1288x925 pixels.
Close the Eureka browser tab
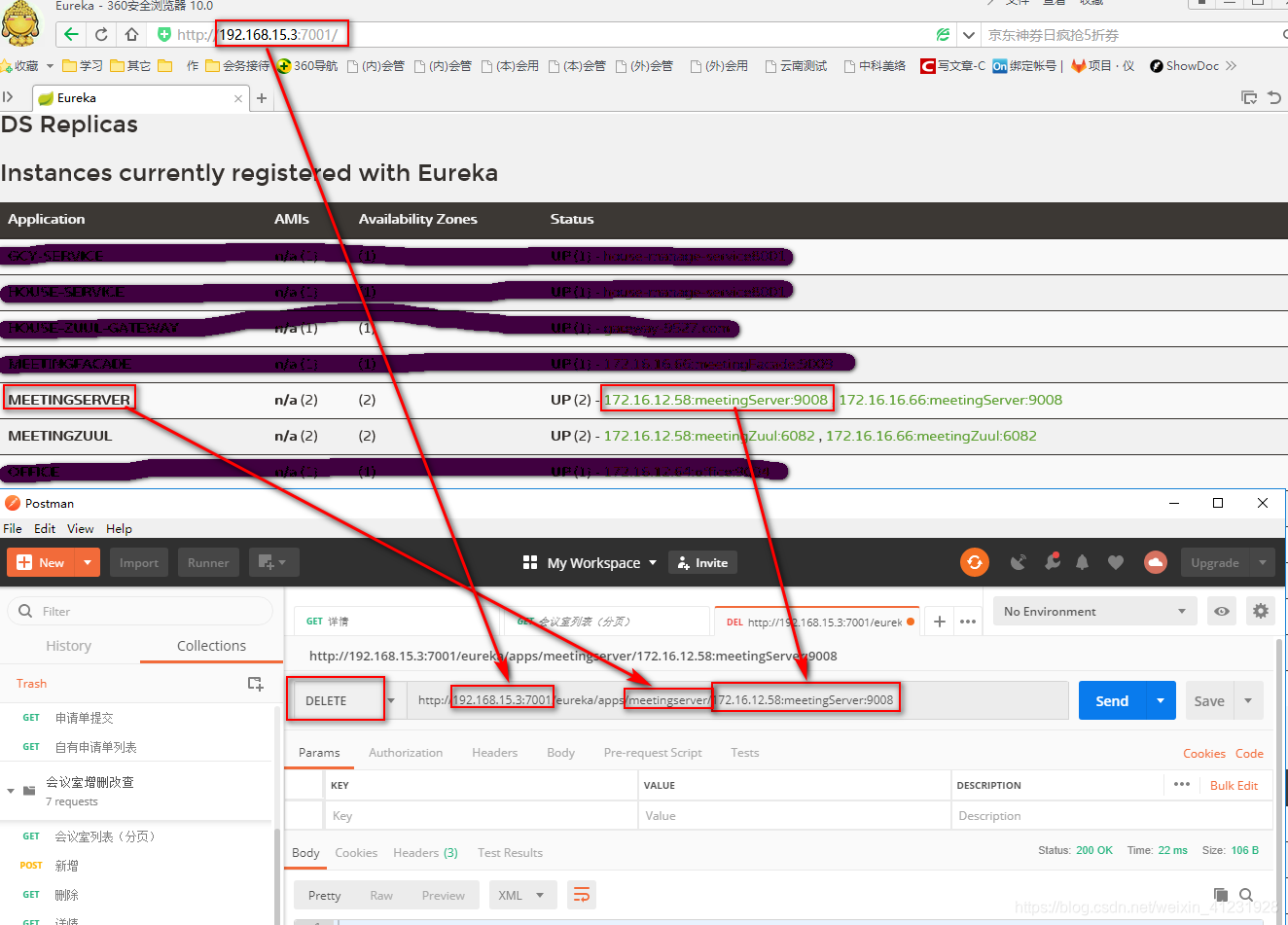(x=238, y=98)
